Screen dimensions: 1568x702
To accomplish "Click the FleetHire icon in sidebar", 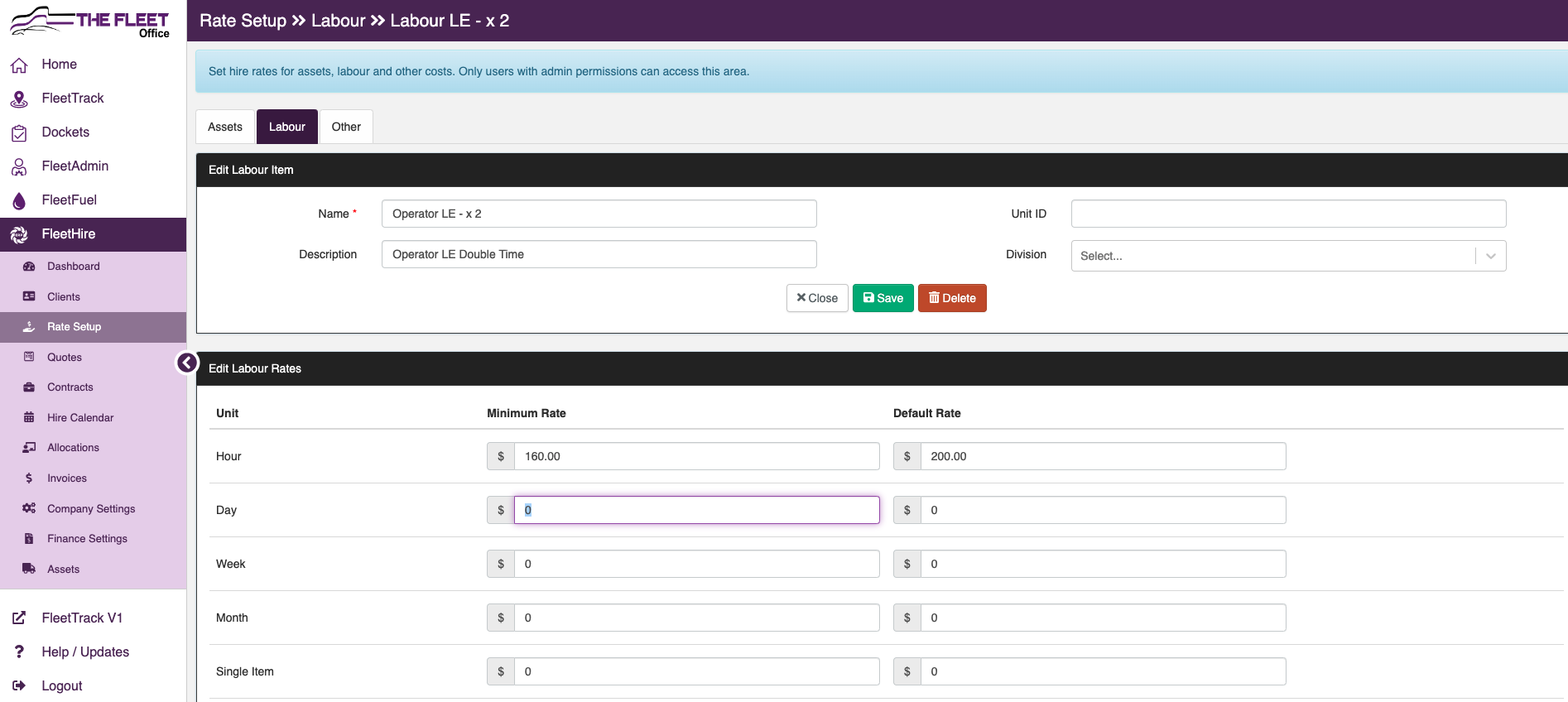I will [x=19, y=234].
